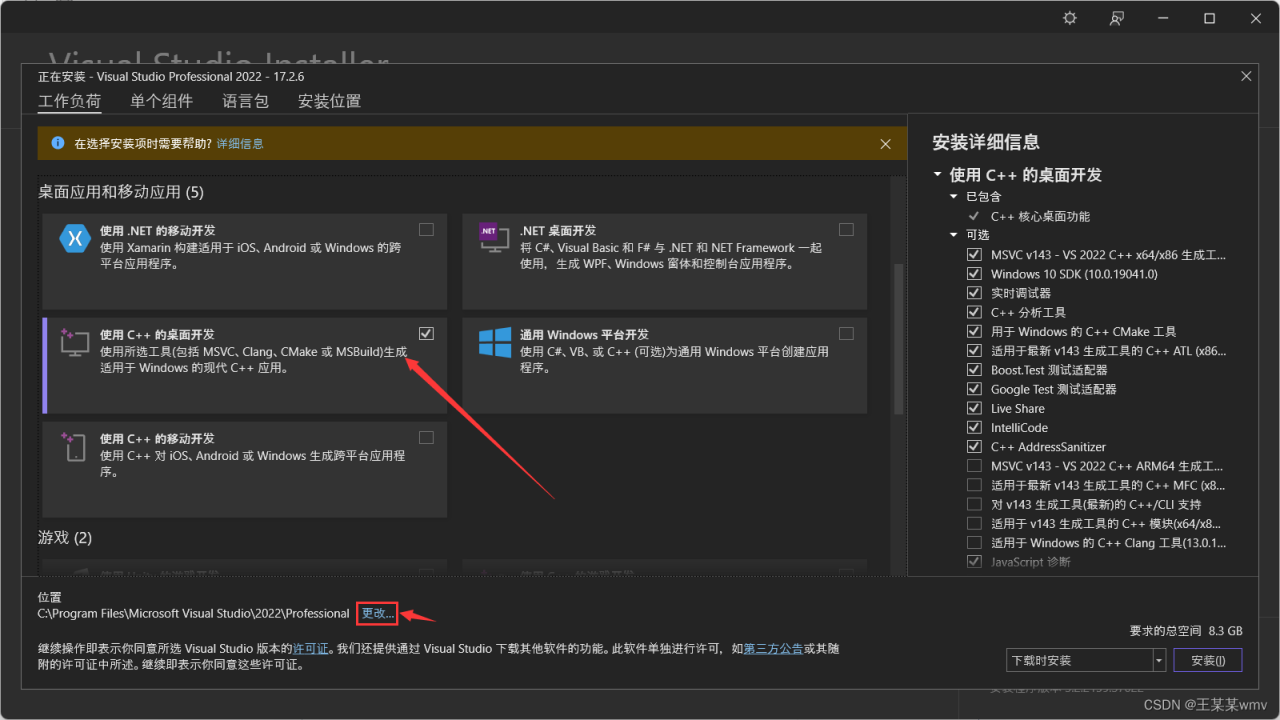Collapse the 可选 component group
Viewport: 1280px width, 720px height.
coord(953,235)
